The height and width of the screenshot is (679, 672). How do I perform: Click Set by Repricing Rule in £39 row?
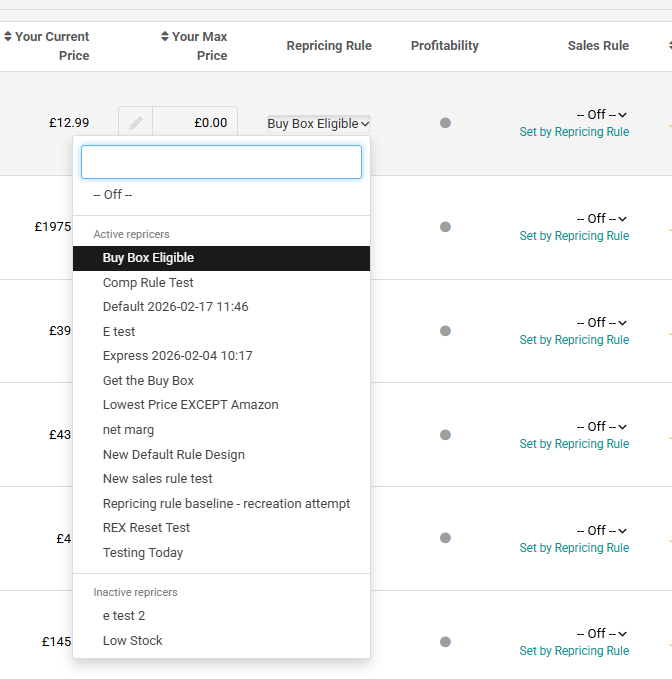(574, 340)
